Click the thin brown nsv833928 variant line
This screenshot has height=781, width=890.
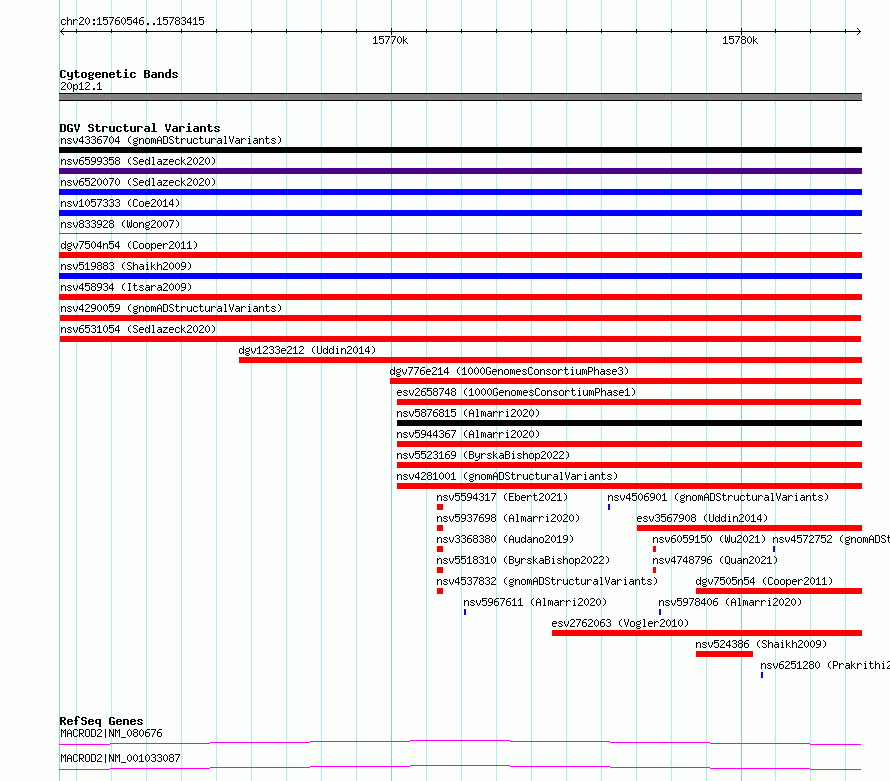[460, 233]
